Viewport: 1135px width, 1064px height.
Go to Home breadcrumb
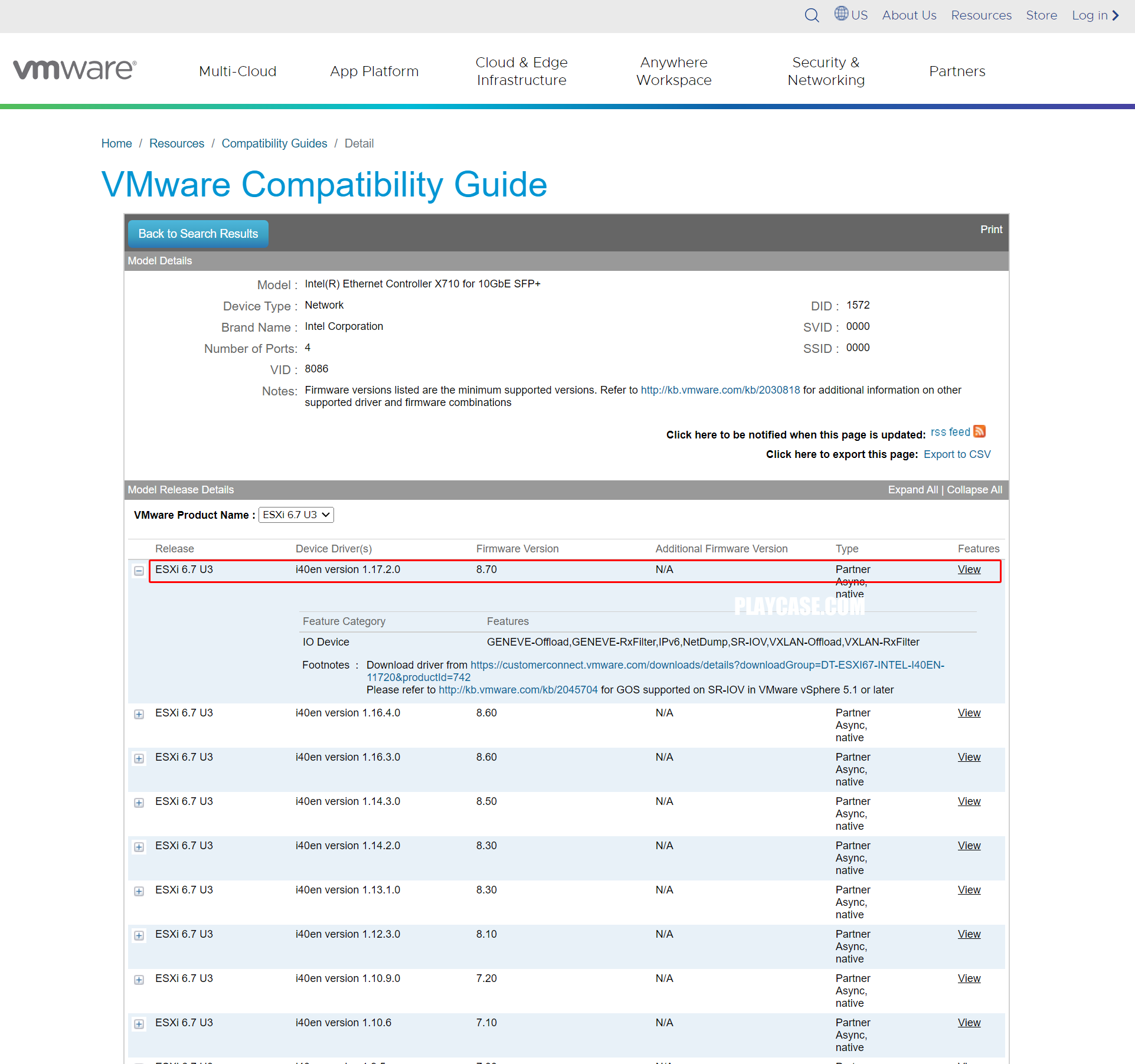pos(116,143)
